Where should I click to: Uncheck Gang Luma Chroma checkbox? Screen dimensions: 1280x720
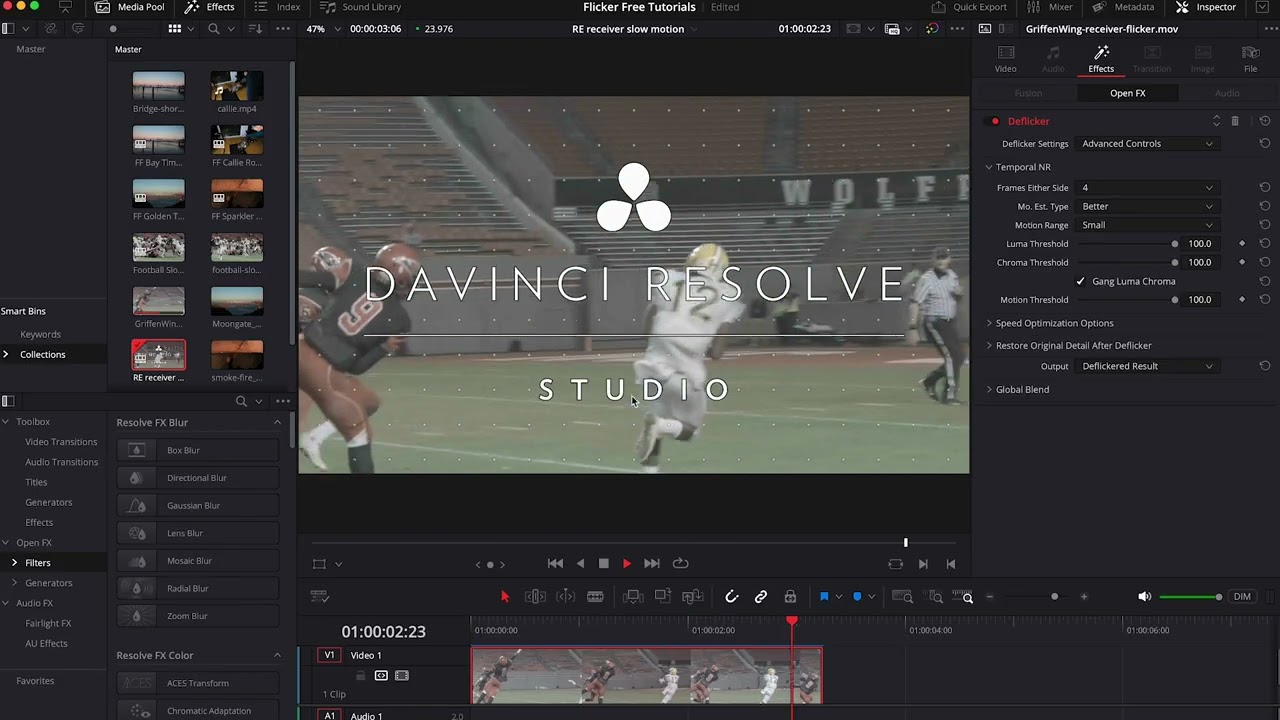(1080, 282)
